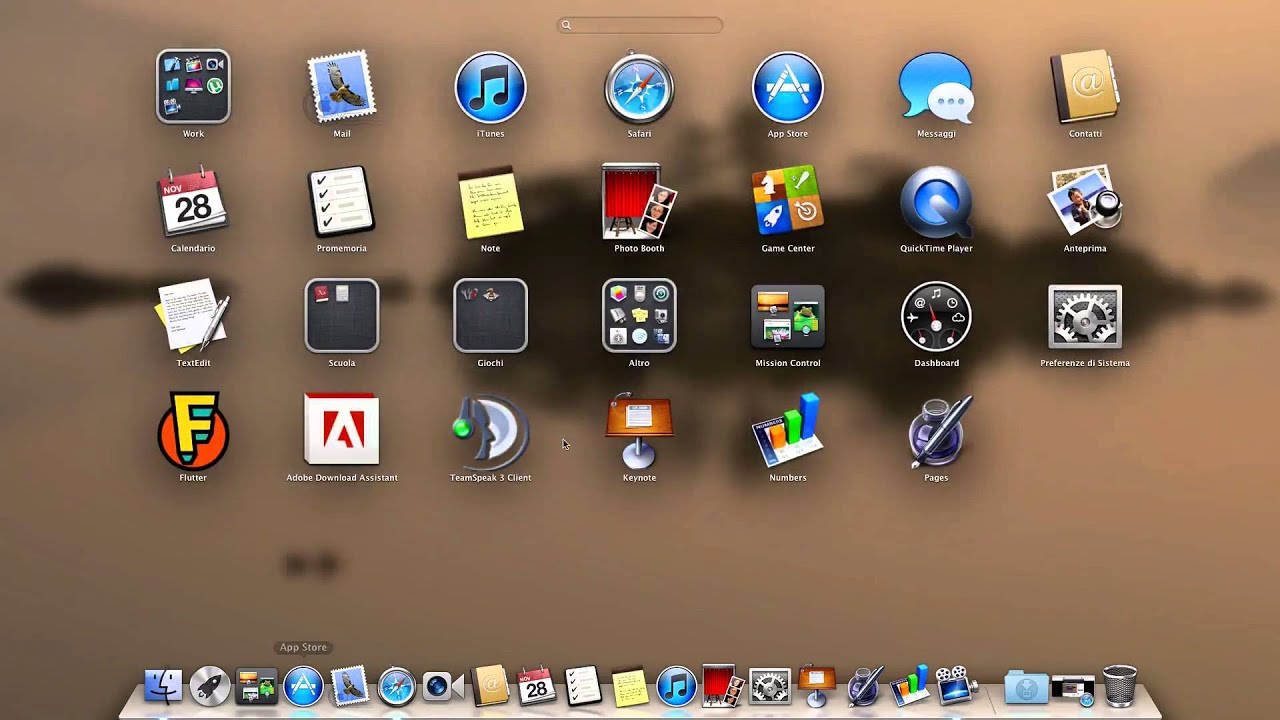Open the Giochi folder
Image resolution: width=1280 pixels, height=720 pixels.
click(x=490, y=317)
